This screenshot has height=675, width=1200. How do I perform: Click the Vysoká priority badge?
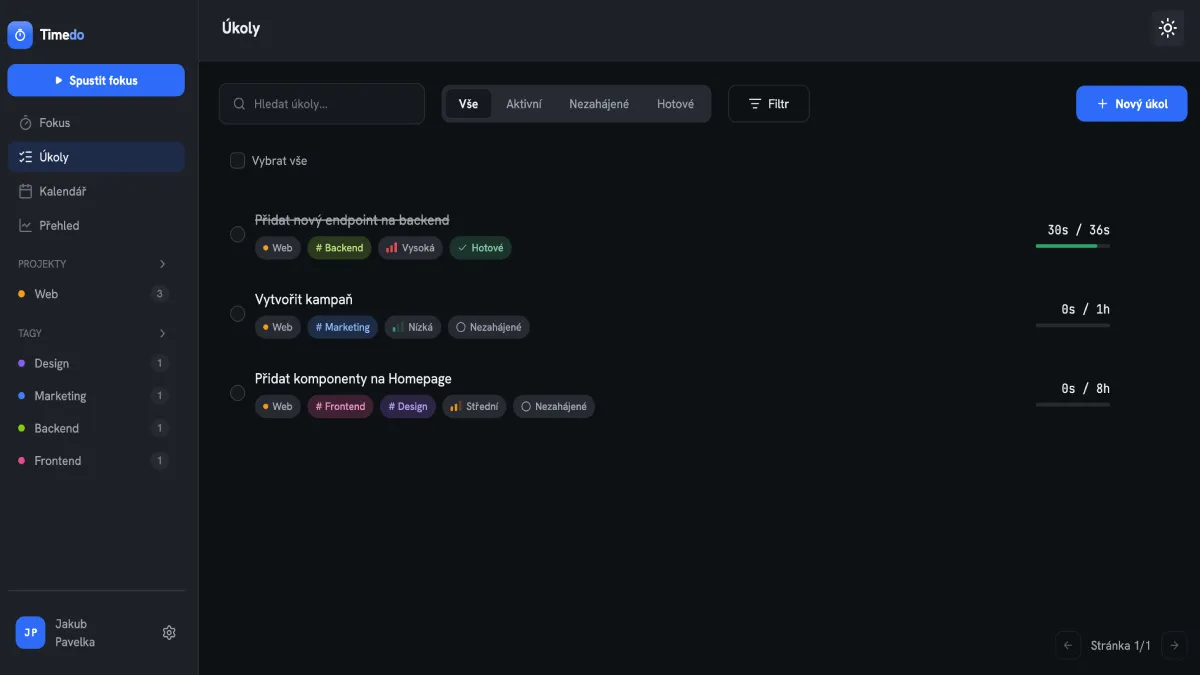tap(410, 248)
